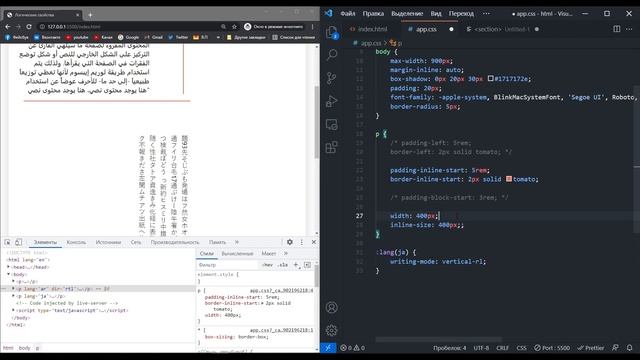Open DevTools settings gear

coord(289,242)
